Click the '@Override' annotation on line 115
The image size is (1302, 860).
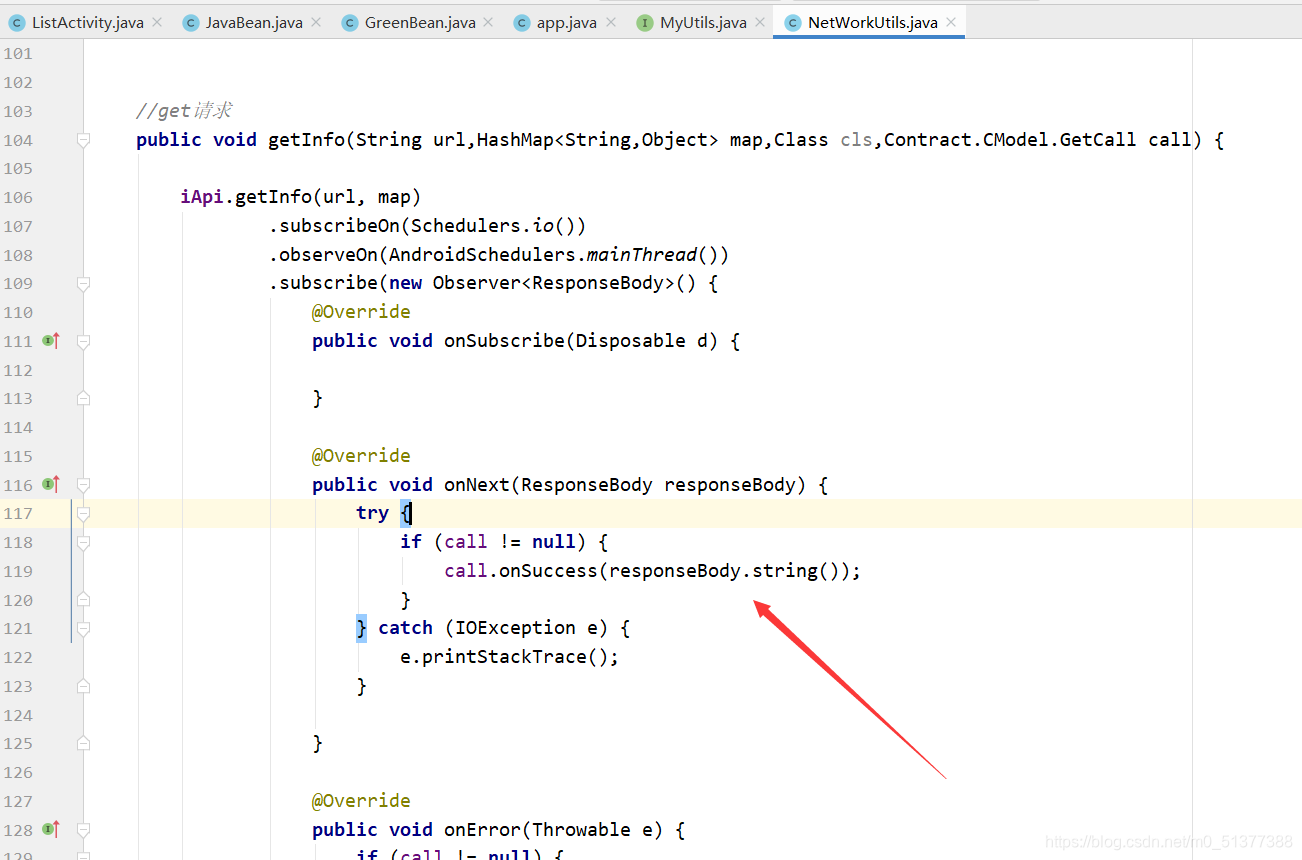point(361,456)
